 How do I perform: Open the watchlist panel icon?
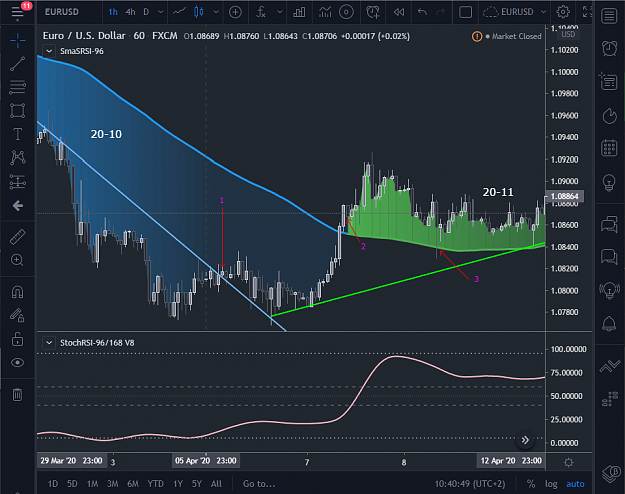(609, 16)
